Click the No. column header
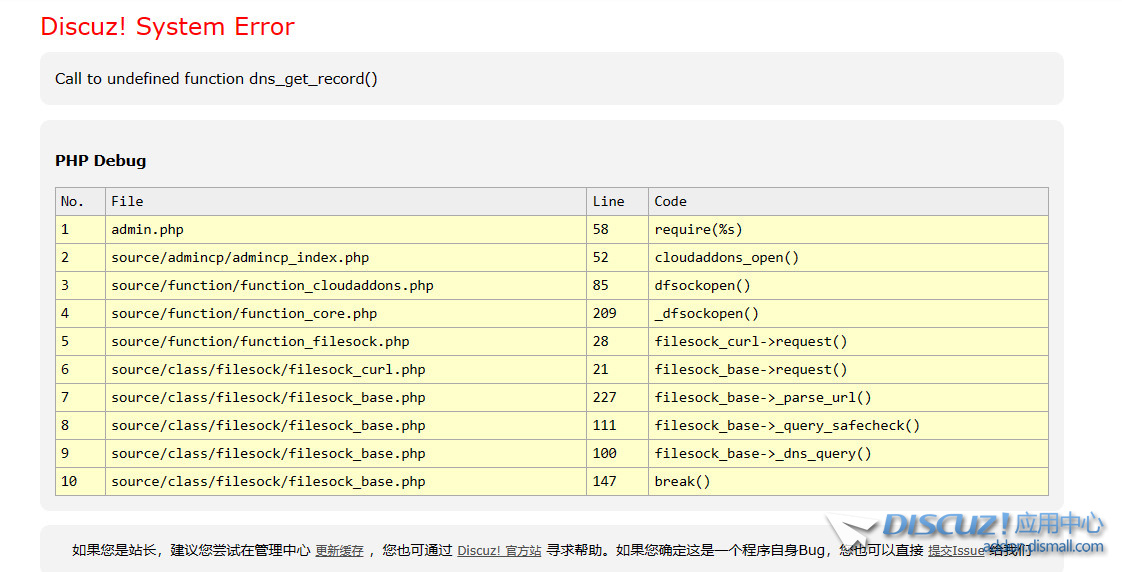 coord(72,201)
